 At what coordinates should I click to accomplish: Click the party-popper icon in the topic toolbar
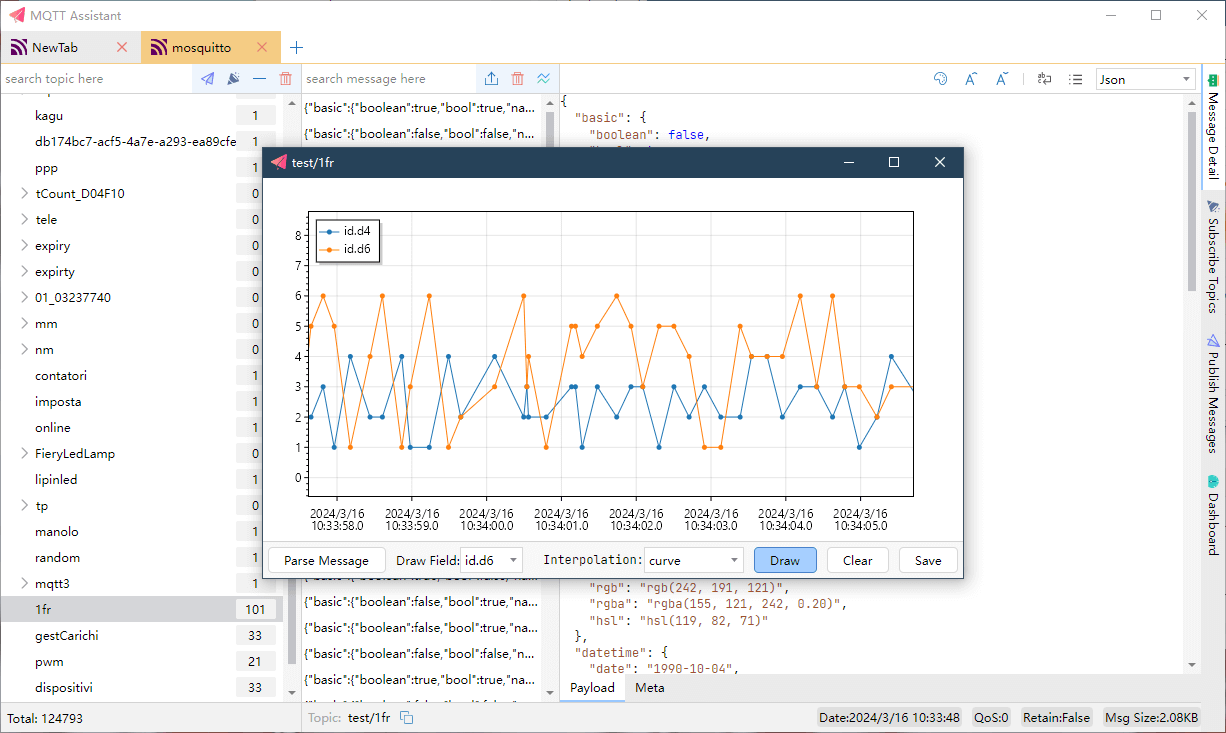[x=233, y=79]
